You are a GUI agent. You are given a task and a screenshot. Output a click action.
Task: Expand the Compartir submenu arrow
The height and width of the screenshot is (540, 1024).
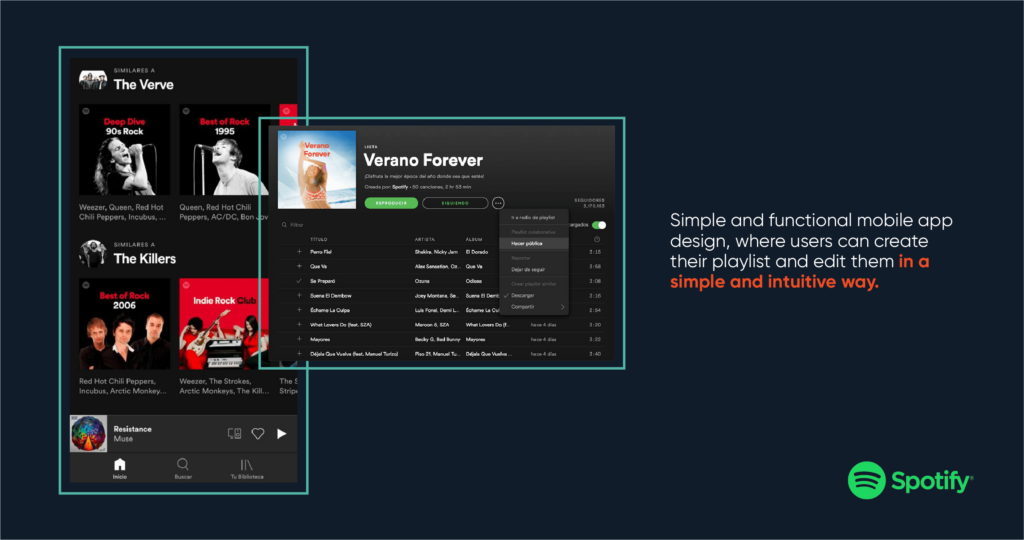562,307
